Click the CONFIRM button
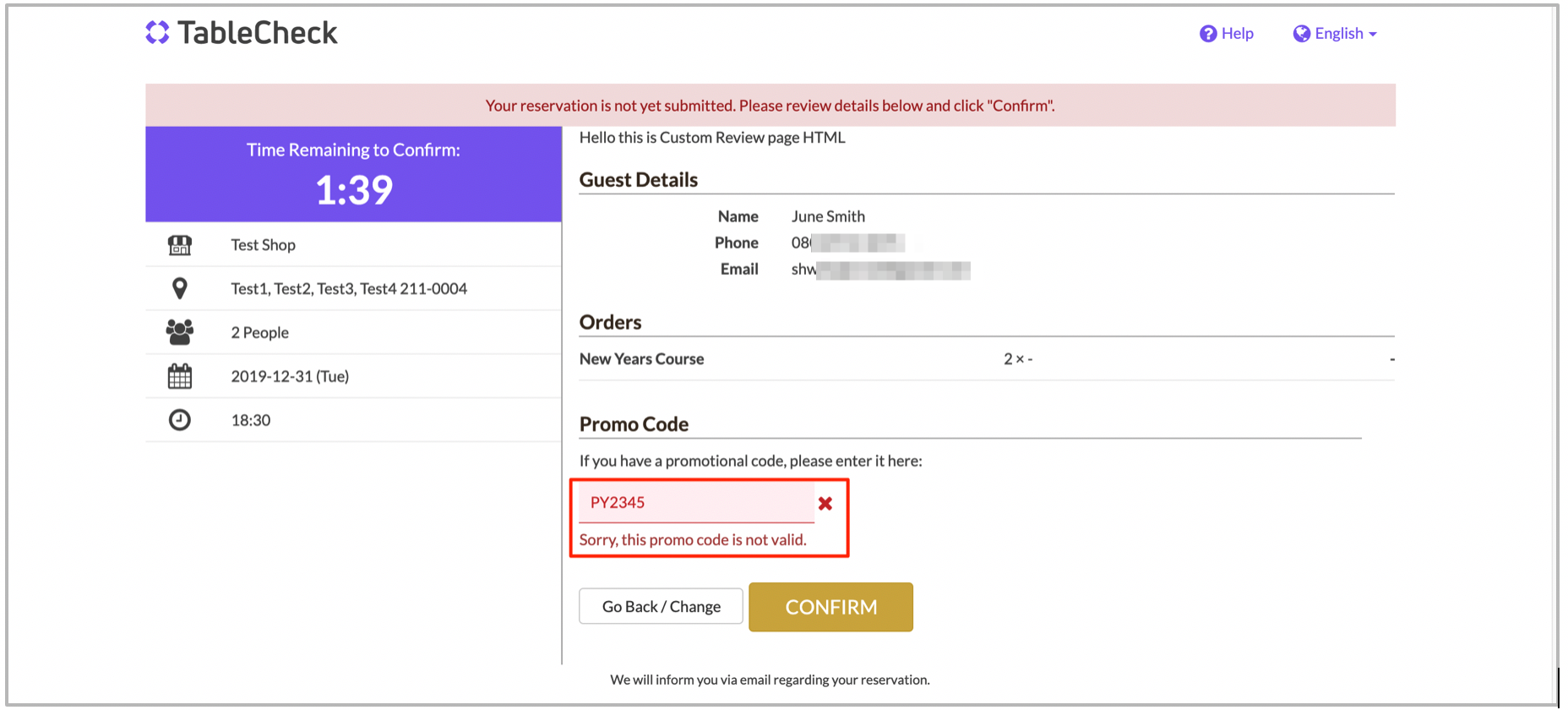The height and width of the screenshot is (710, 1568). 831,607
